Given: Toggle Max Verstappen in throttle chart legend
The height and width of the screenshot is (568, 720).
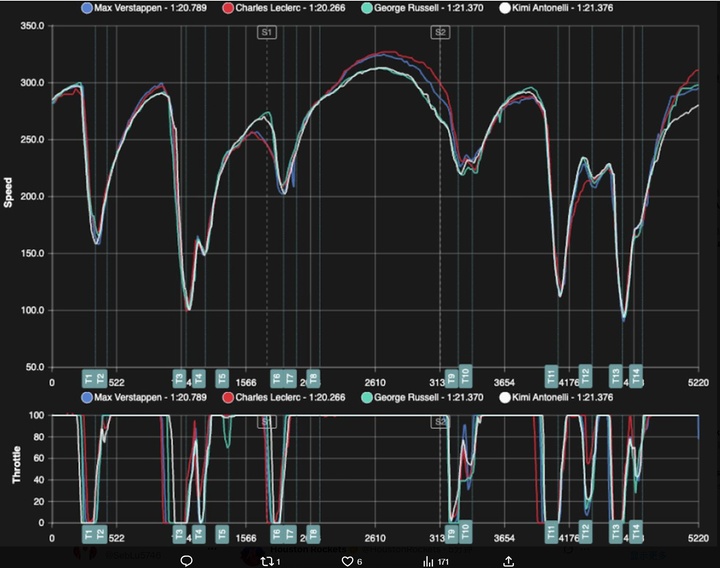Looking at the screenshot, I should (88, 398).
